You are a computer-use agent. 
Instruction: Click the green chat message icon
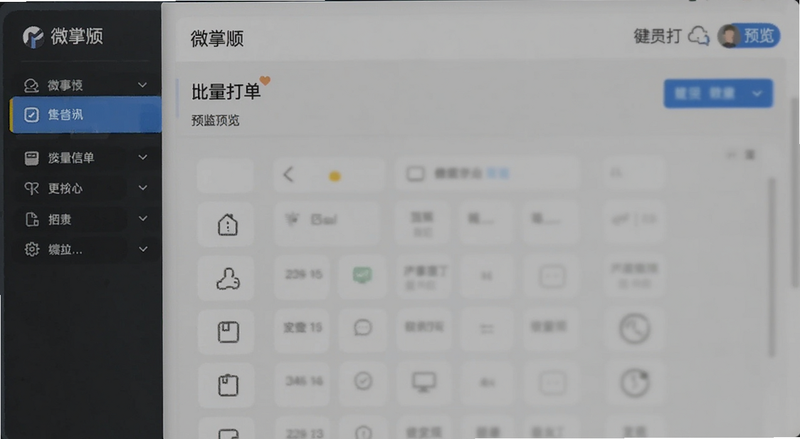[362, 276]
